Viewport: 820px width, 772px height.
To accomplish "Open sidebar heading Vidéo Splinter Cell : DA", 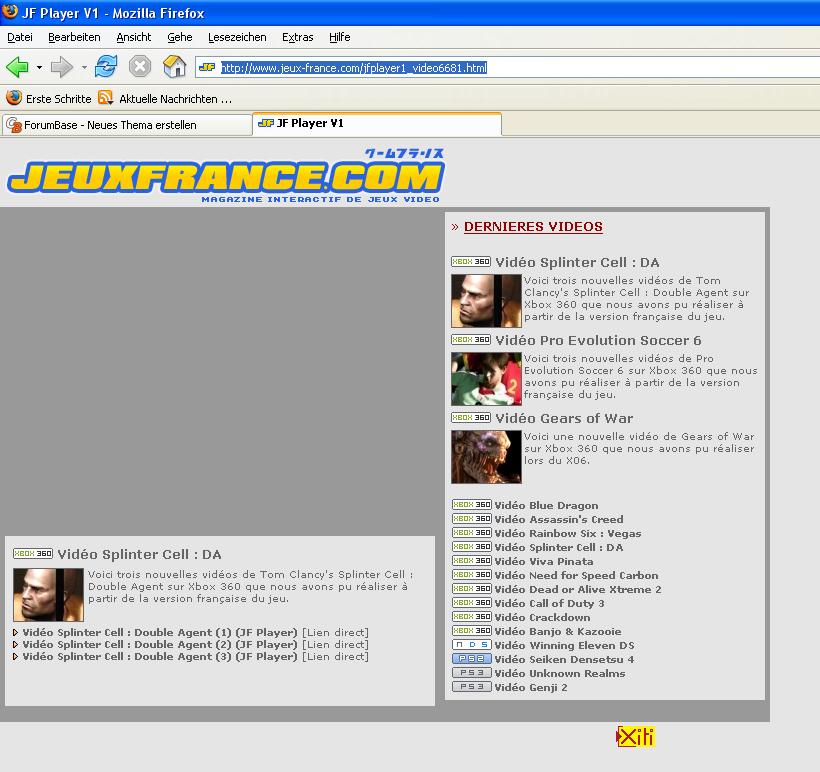I will 577,262.
